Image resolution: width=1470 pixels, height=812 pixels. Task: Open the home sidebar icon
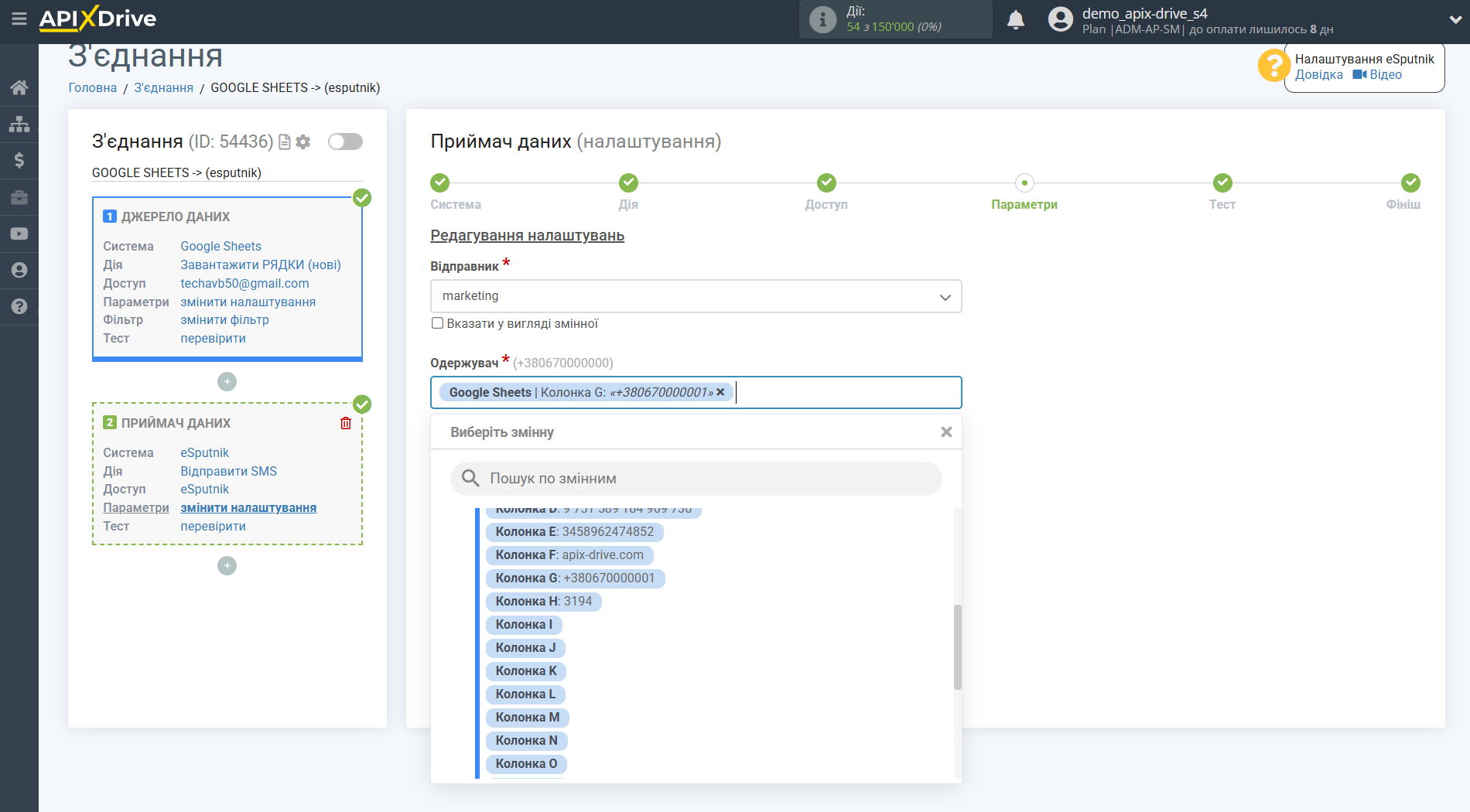(19, 87)
